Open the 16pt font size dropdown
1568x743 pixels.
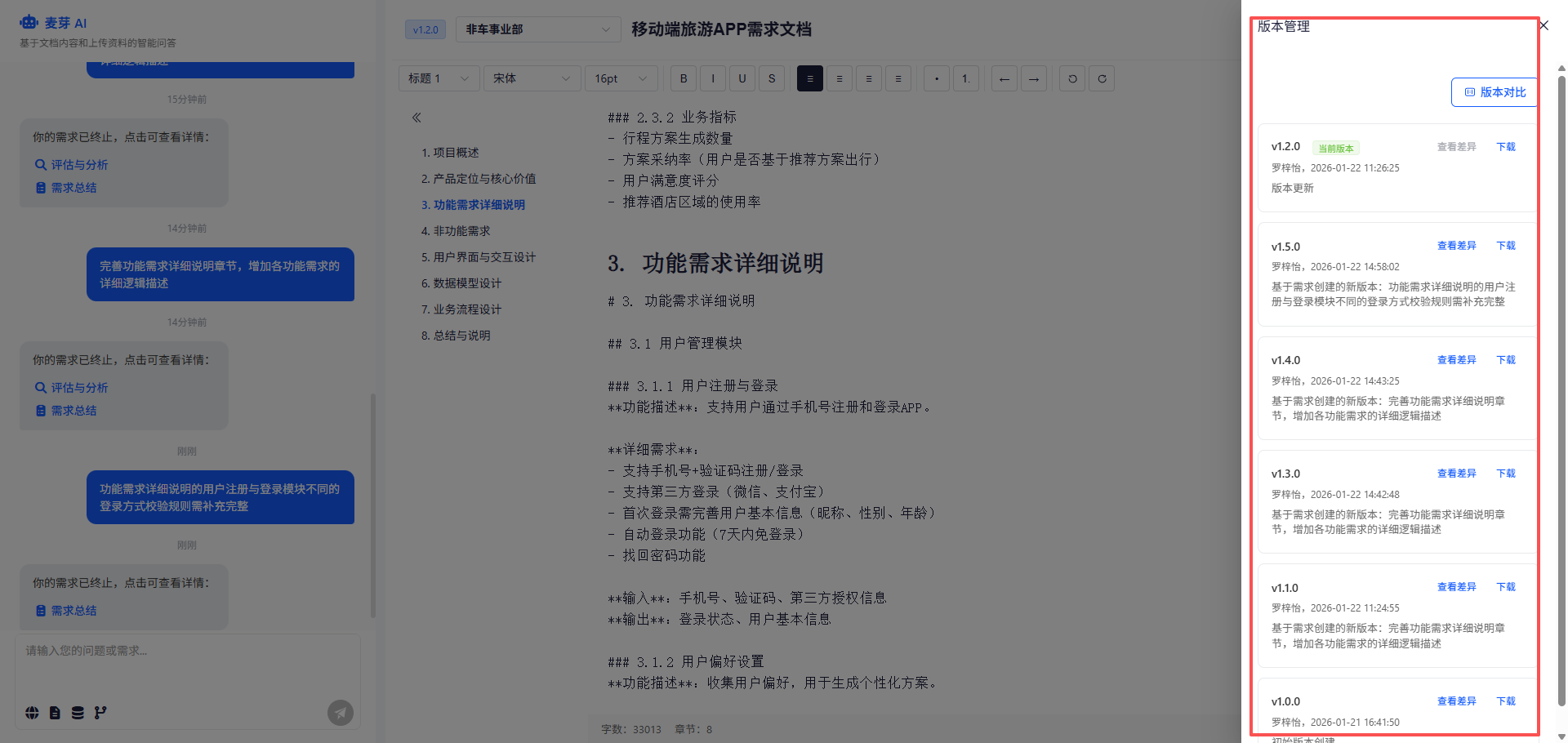pyautogui.click(x=621, y=78)
